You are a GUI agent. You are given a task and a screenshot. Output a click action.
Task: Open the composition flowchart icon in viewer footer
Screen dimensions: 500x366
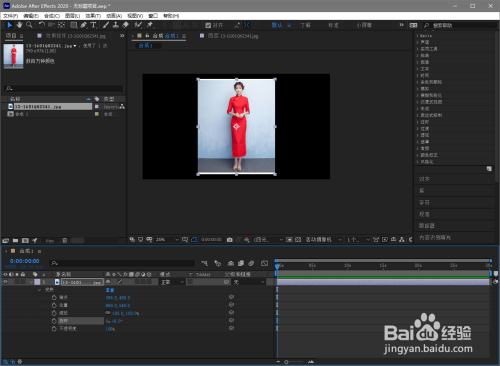point(402,240)
